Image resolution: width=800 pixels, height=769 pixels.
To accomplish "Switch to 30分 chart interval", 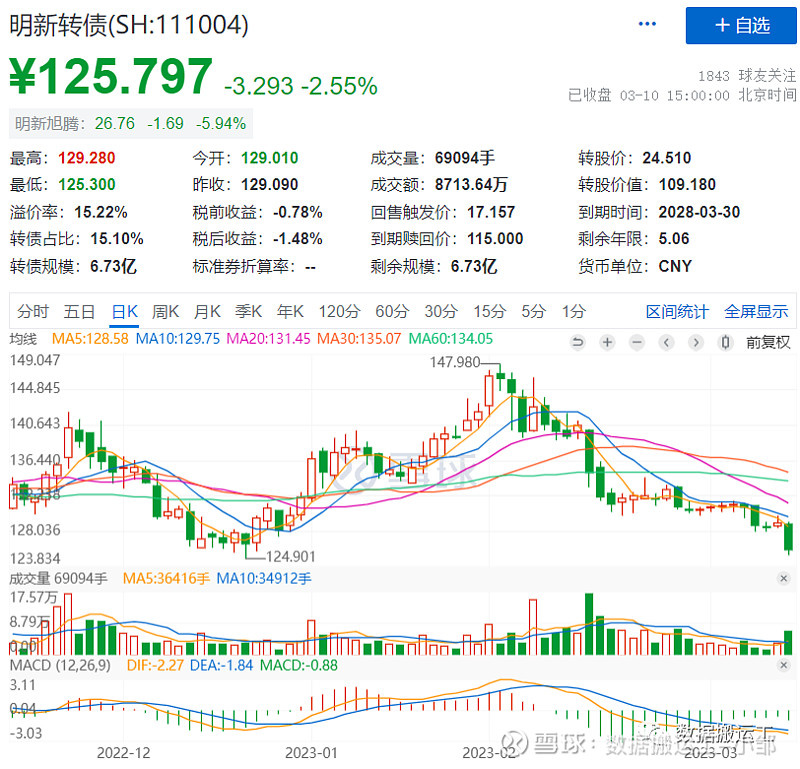I will click(x=441, y=311).
